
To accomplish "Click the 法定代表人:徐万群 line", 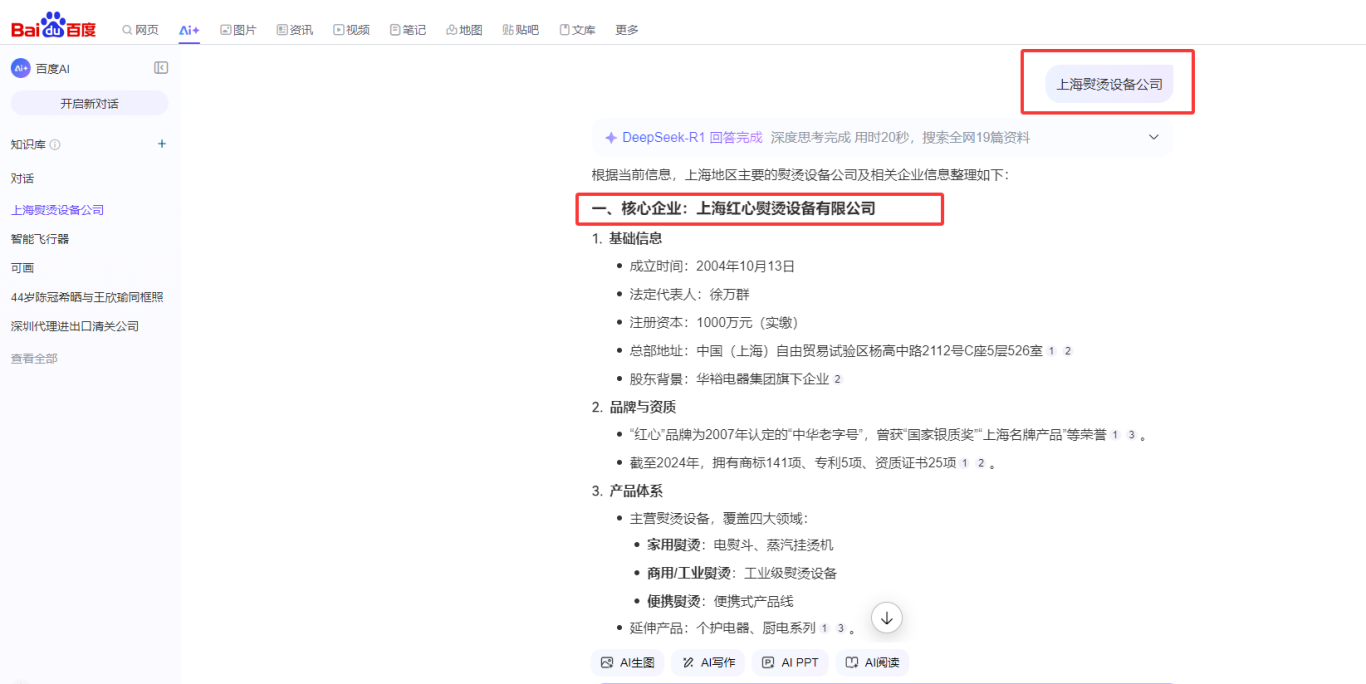I will point(689,294).
